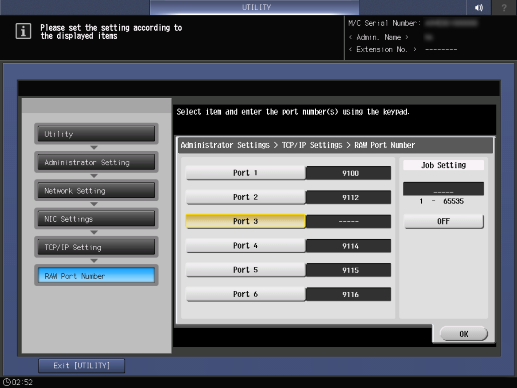Click the arrow below the Utility button
The width and height of the screenshot is (517, 388).
coord(94,147)
